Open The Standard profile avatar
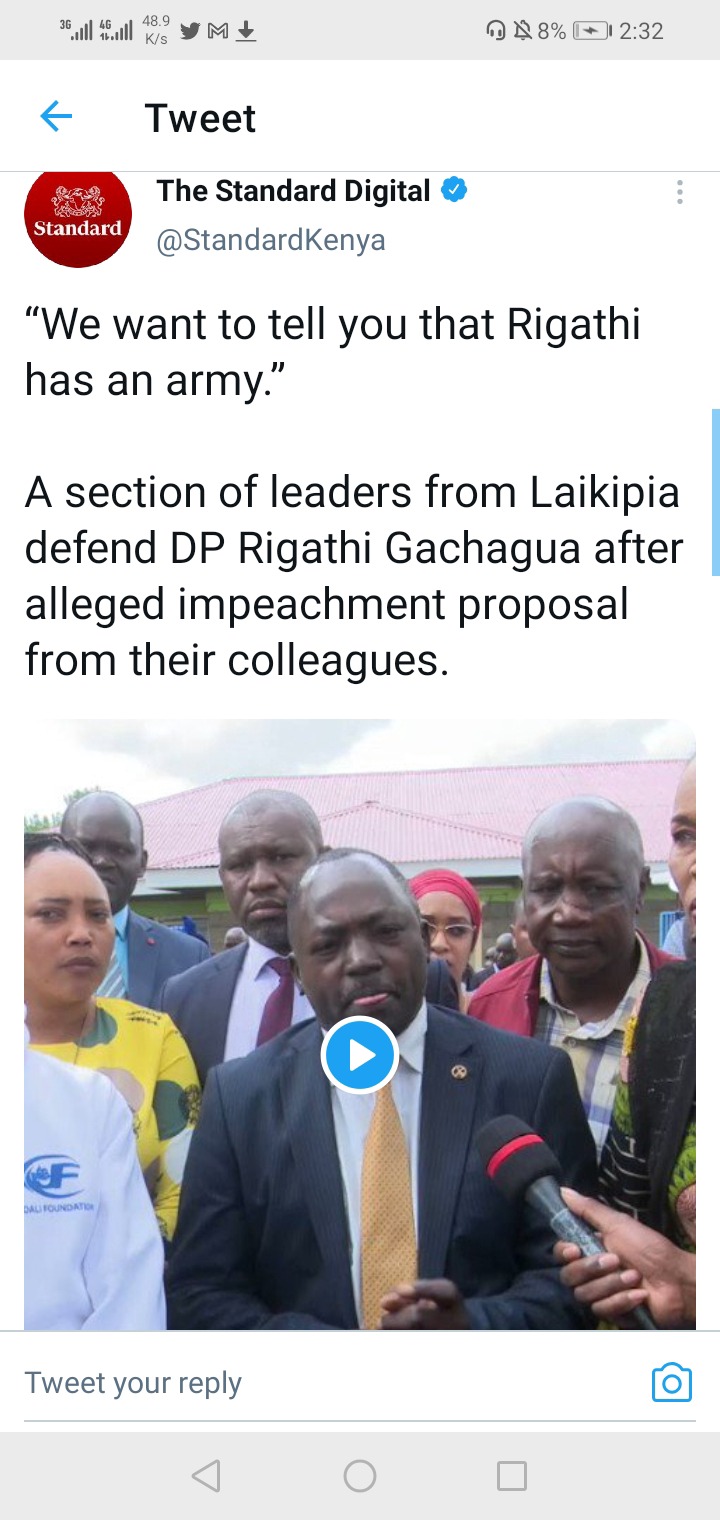 (78, 218)
